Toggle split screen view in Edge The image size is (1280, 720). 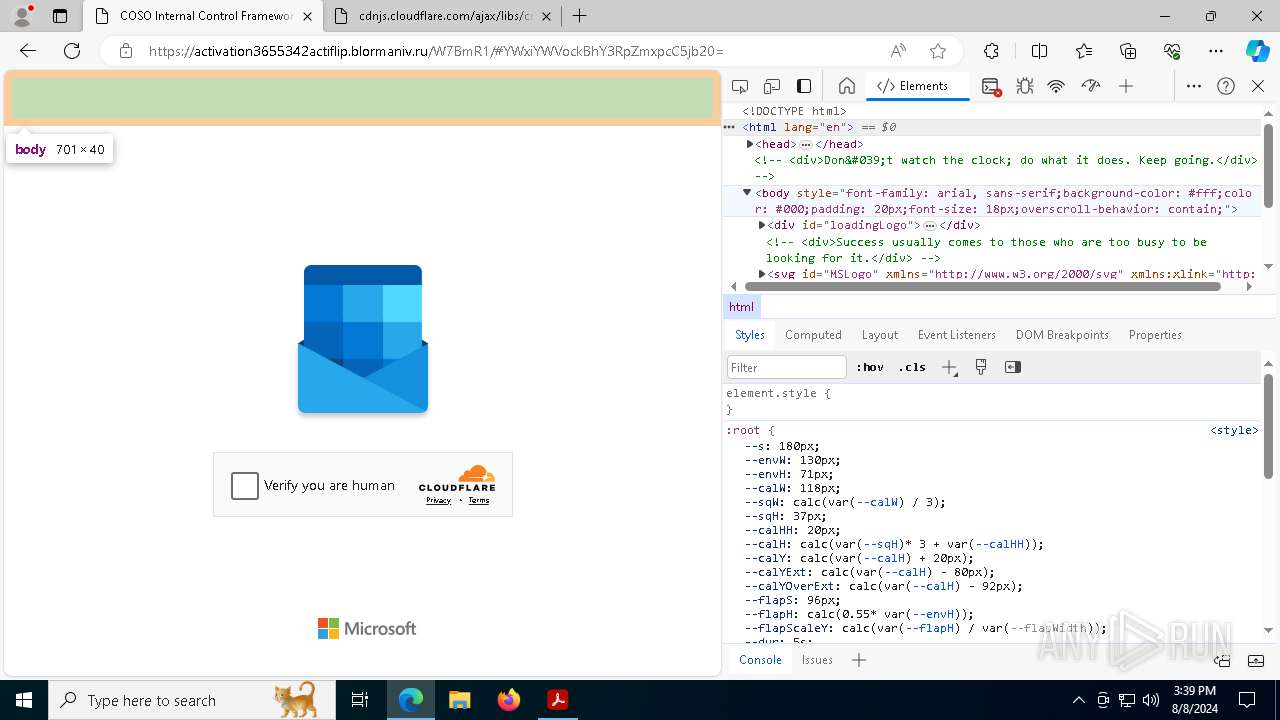pyautogui.click(x=1039, y=51)
